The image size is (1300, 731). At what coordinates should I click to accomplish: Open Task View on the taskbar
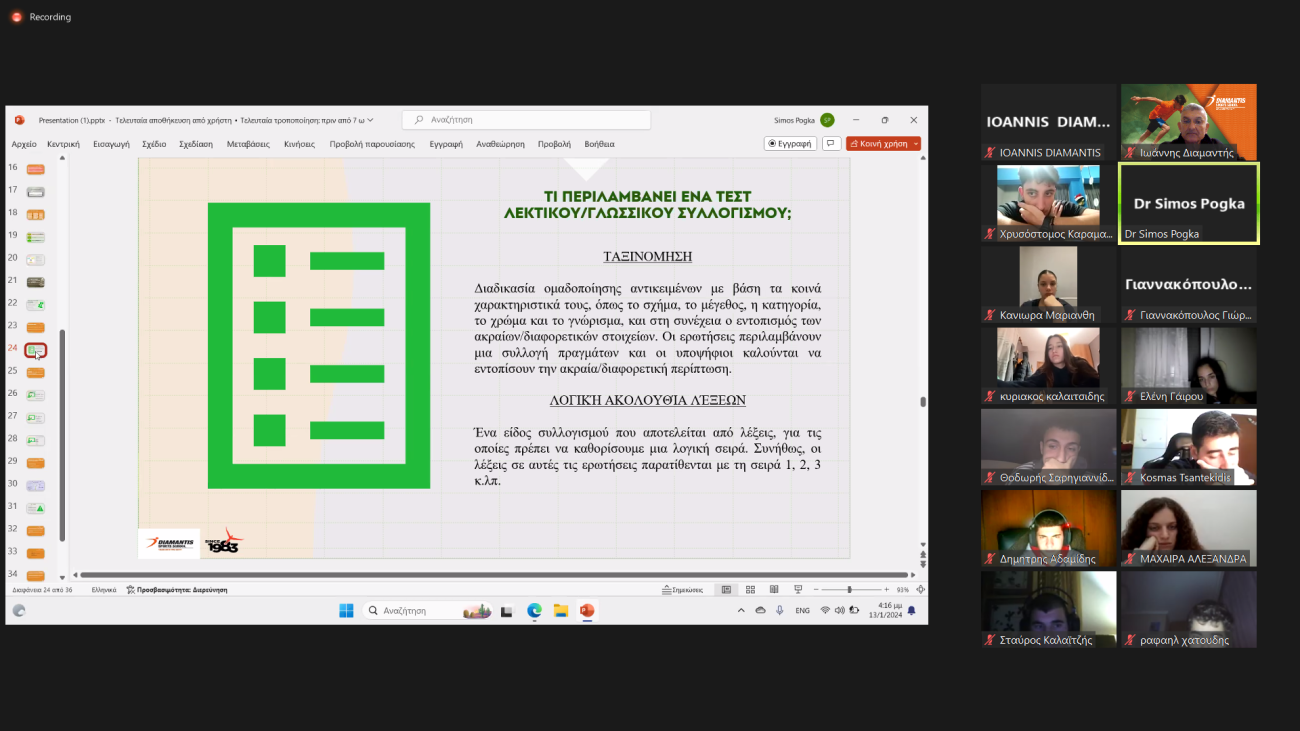click(x=507, y=610)
